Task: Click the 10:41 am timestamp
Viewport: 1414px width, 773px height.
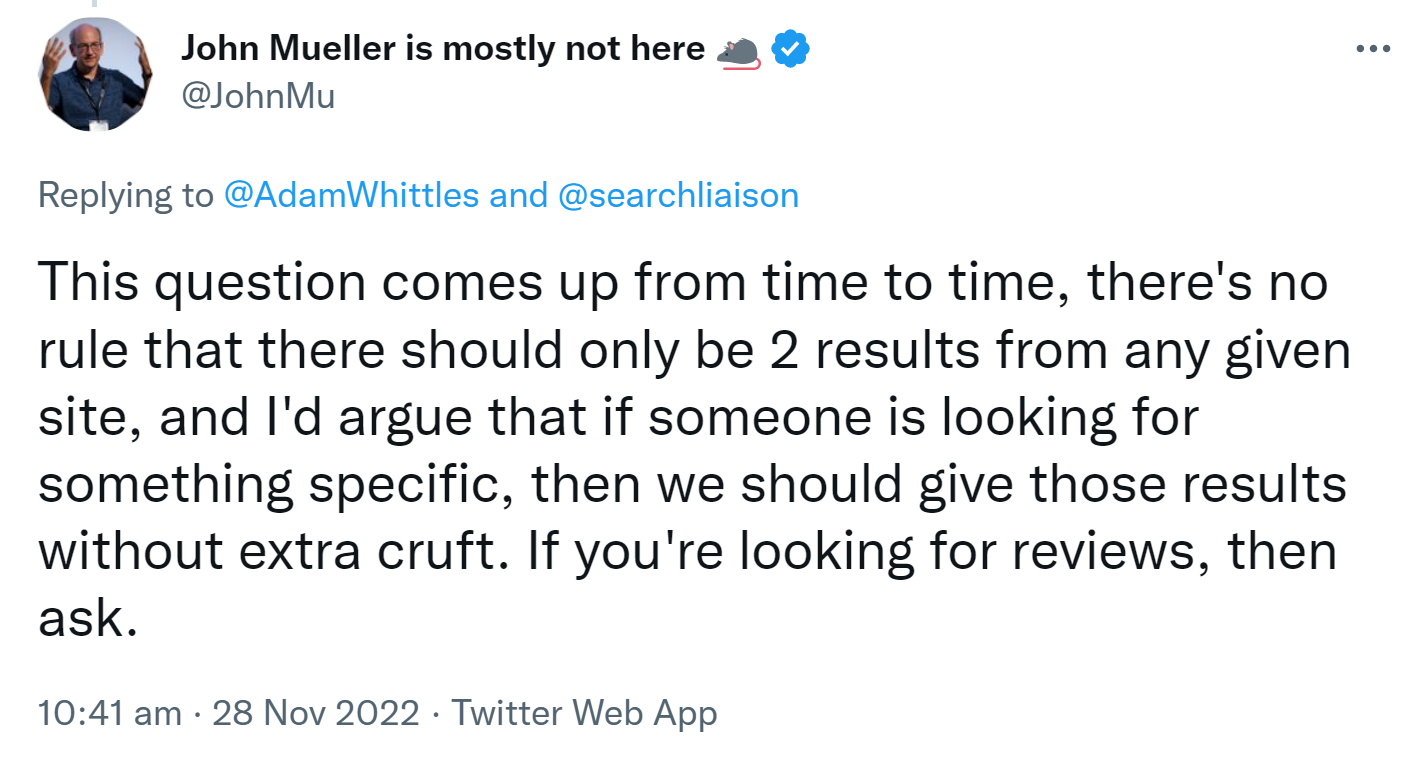Action: [x=110, y=714]
